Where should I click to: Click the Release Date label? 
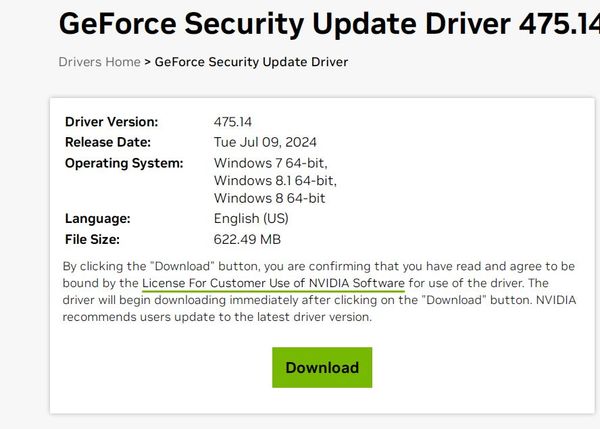[x=108, y=142]
